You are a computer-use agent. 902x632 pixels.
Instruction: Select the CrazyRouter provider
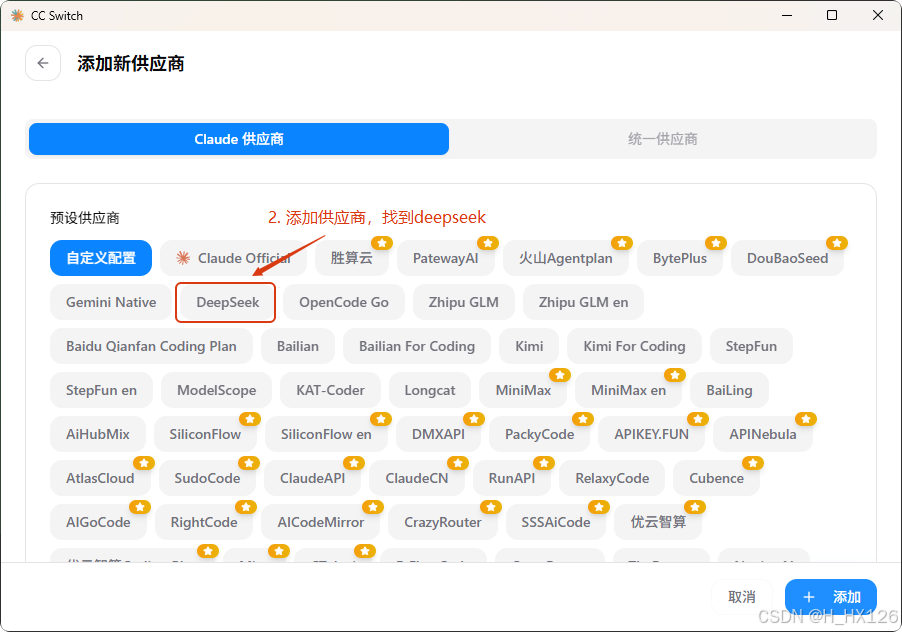[443, 522]
